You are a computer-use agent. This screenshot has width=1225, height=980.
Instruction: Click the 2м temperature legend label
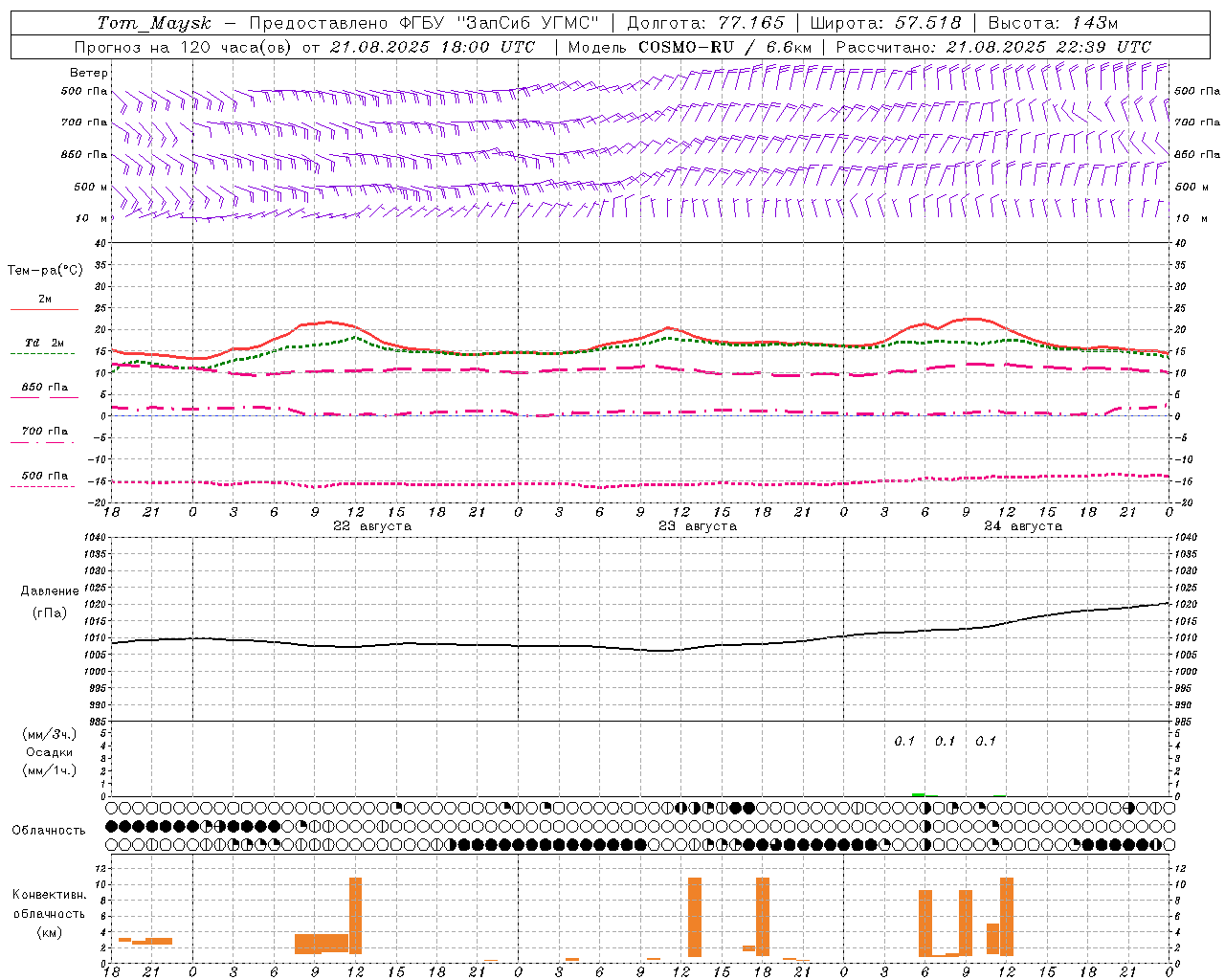(45, 299)
